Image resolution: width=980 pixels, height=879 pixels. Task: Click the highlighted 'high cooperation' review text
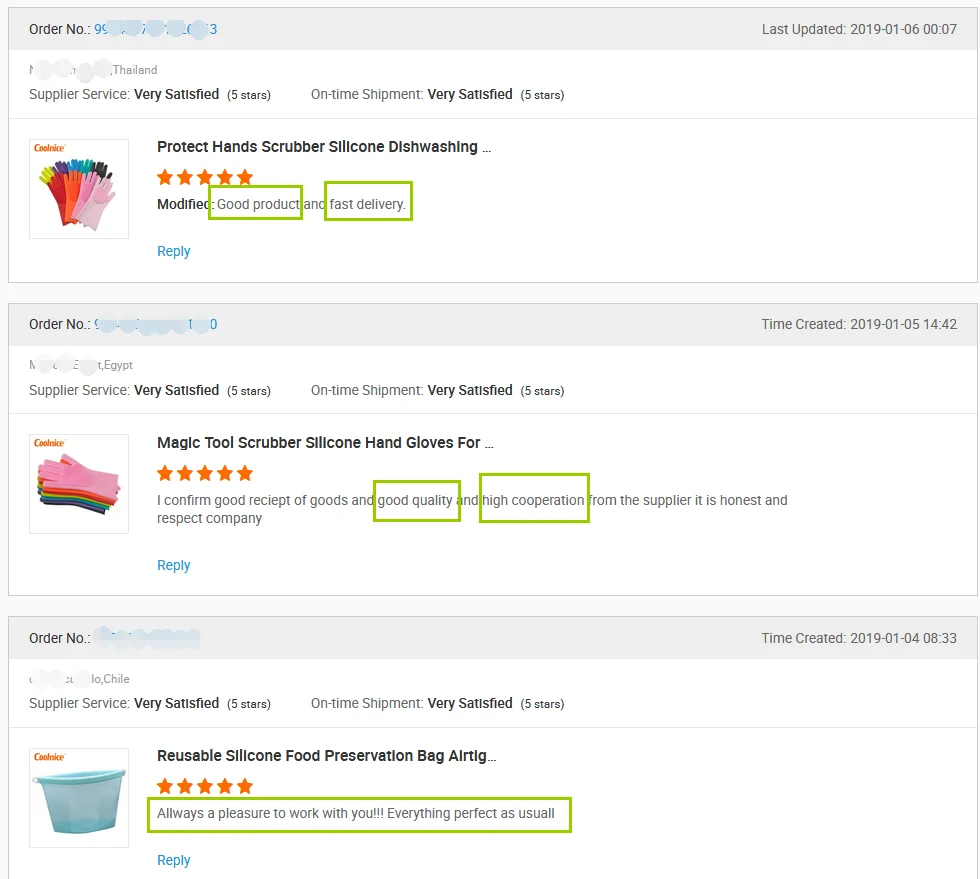(534, 500)
